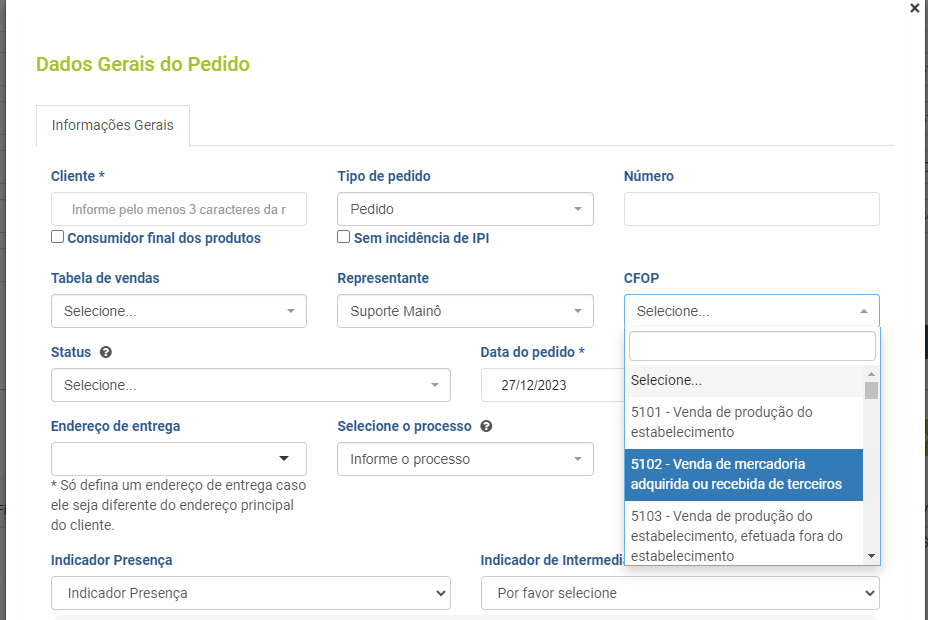Collapse the CFOP dropdown

[x=752, y=311]
